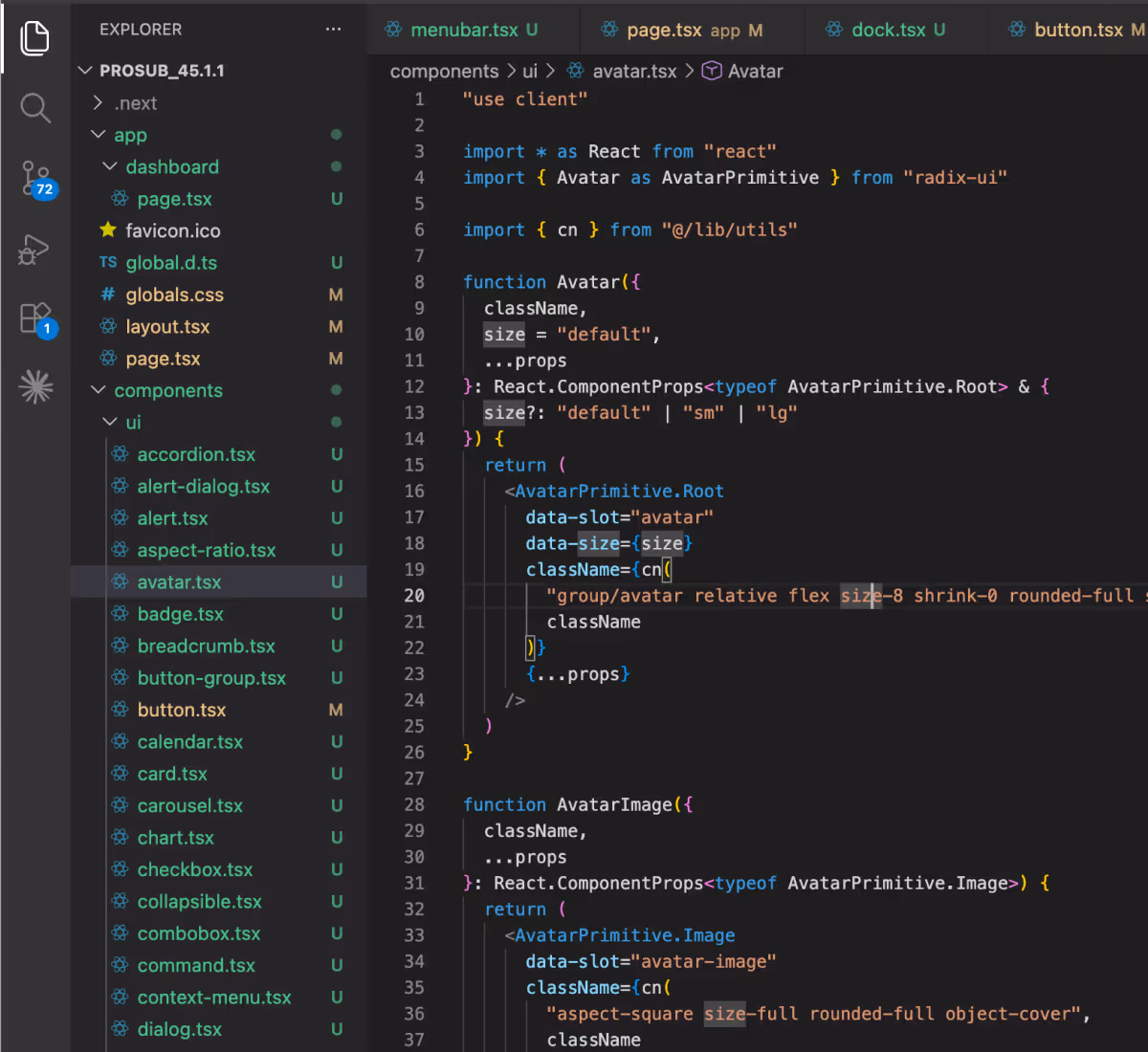Click the React icon on menubar.tsx tab
The width and height of the screenshot is (1148, 1052).
coord(393,30)
